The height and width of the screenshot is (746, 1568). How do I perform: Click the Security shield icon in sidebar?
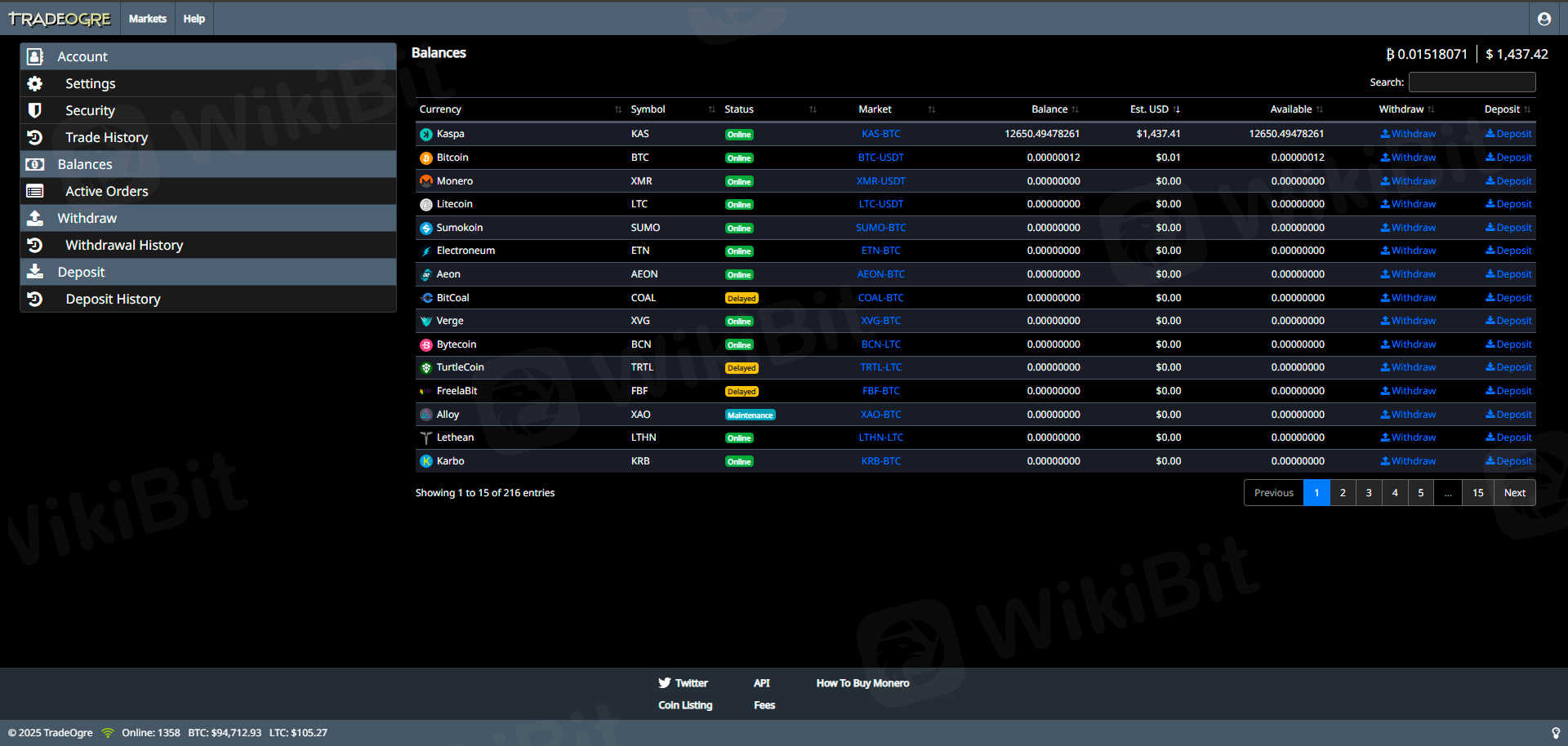pos(35,110)
